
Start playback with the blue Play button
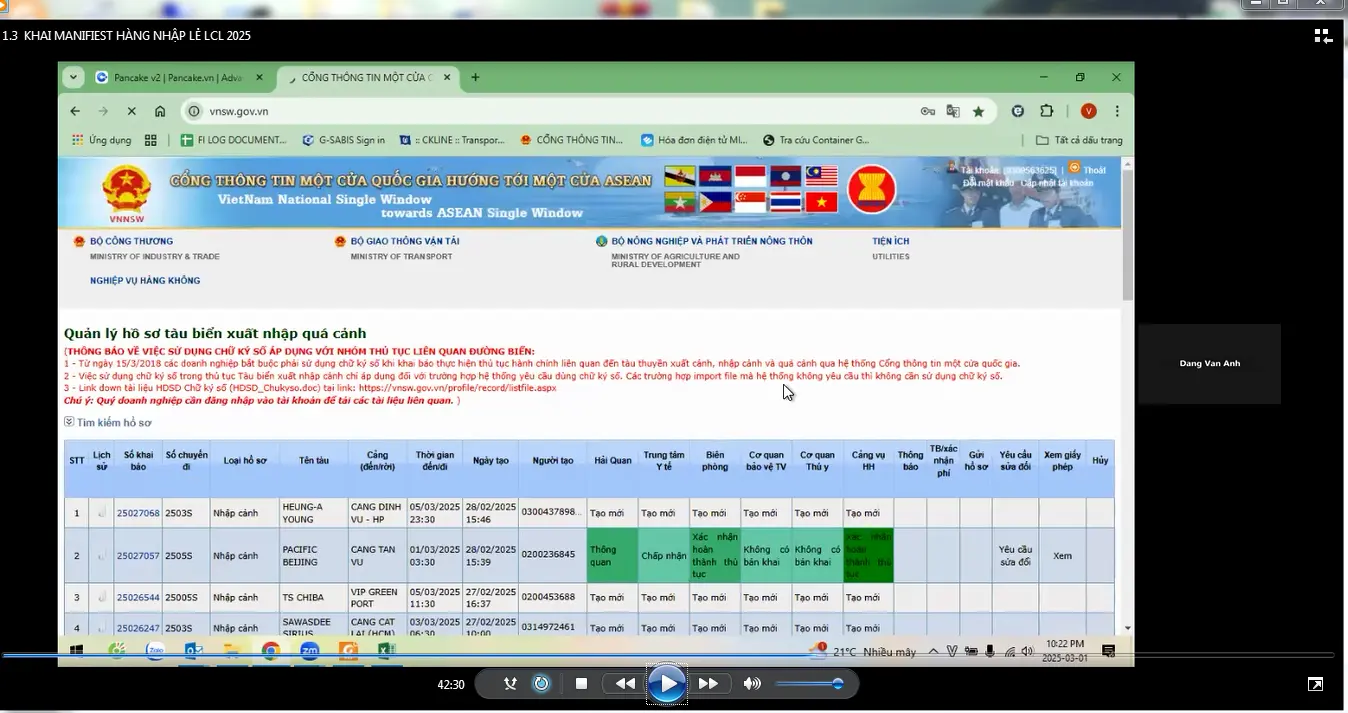667,684
